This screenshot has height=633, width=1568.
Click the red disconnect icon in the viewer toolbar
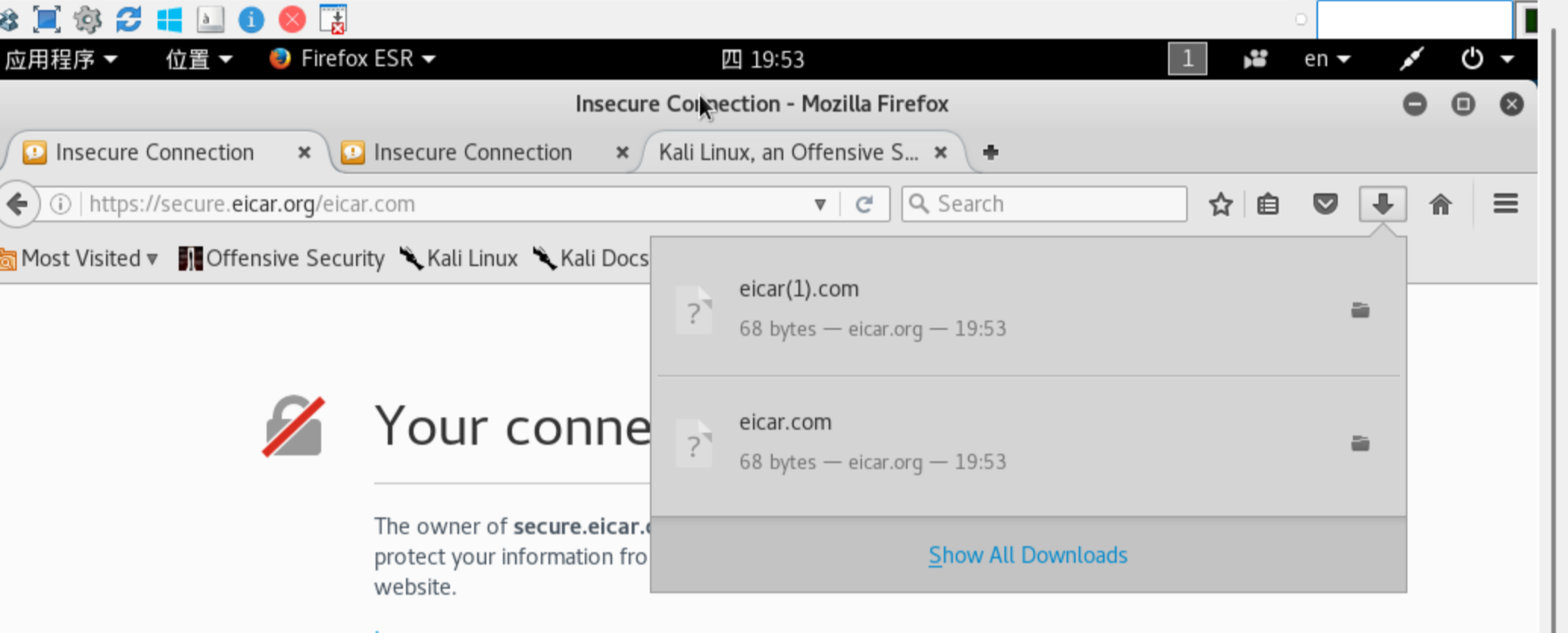point(292,19)
